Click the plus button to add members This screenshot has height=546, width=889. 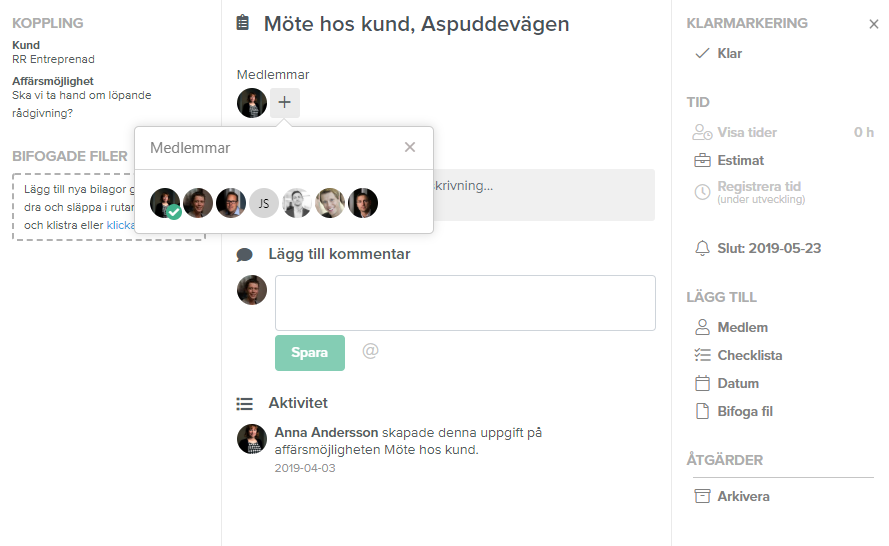coord(284,102)
